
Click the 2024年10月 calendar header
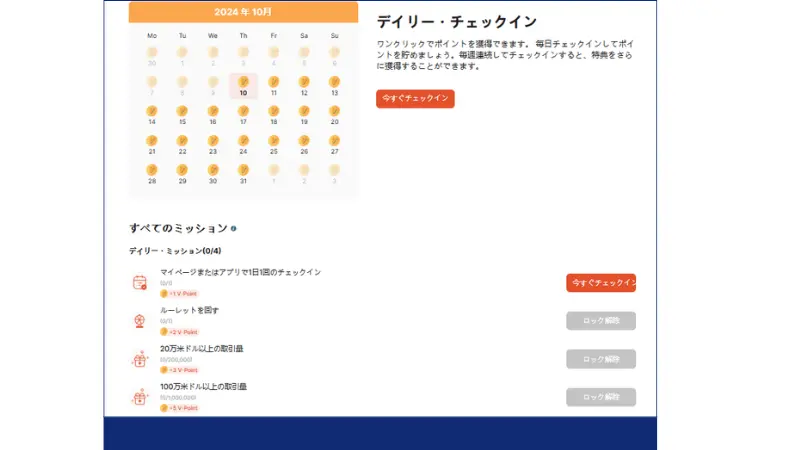243,12
